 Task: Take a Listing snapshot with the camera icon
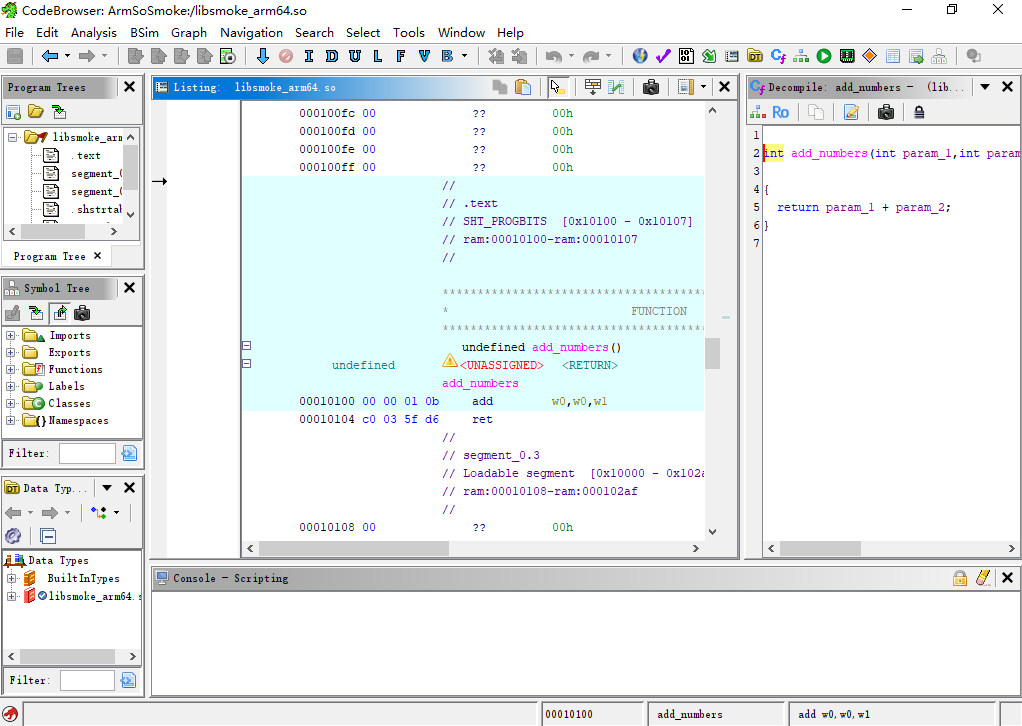pos(650,87)
